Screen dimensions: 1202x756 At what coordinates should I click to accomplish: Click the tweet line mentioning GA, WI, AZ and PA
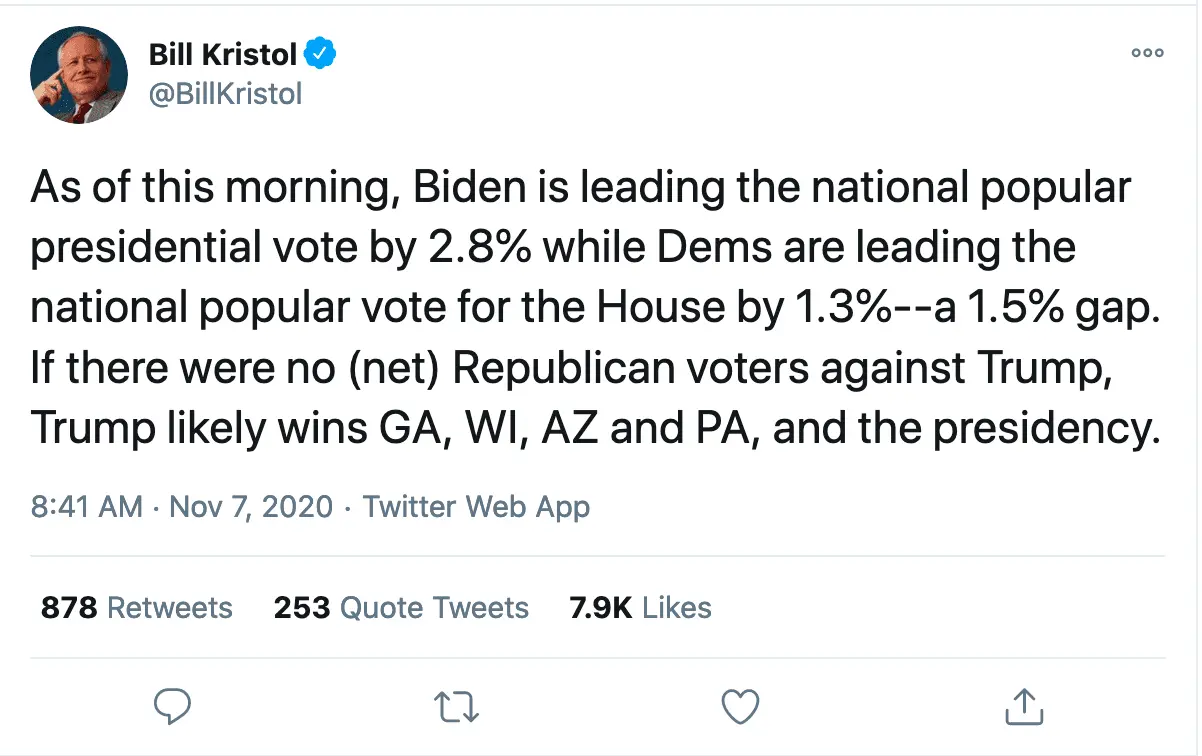tap(595, 429)
